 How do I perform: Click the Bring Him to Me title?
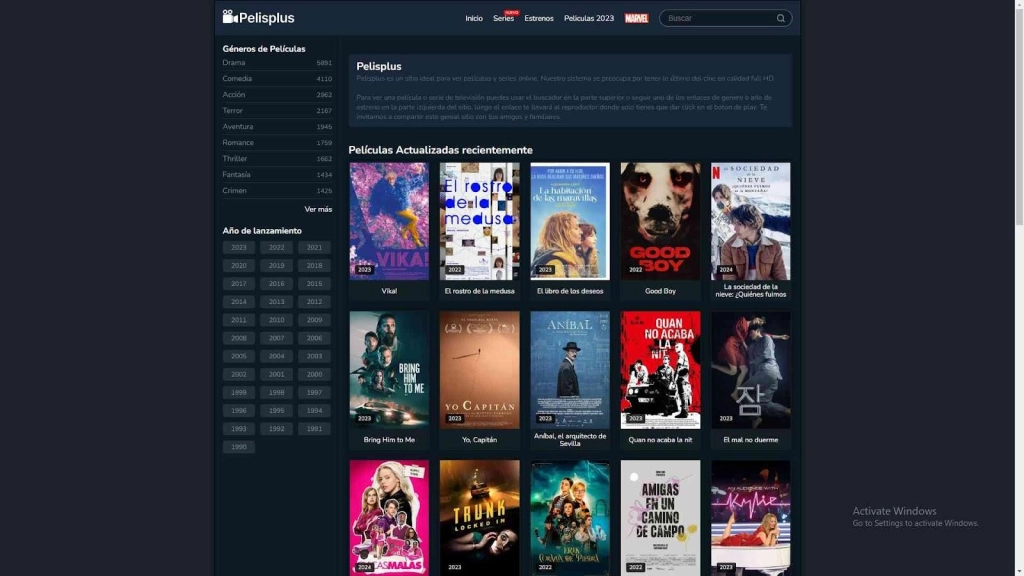point(389,440)
